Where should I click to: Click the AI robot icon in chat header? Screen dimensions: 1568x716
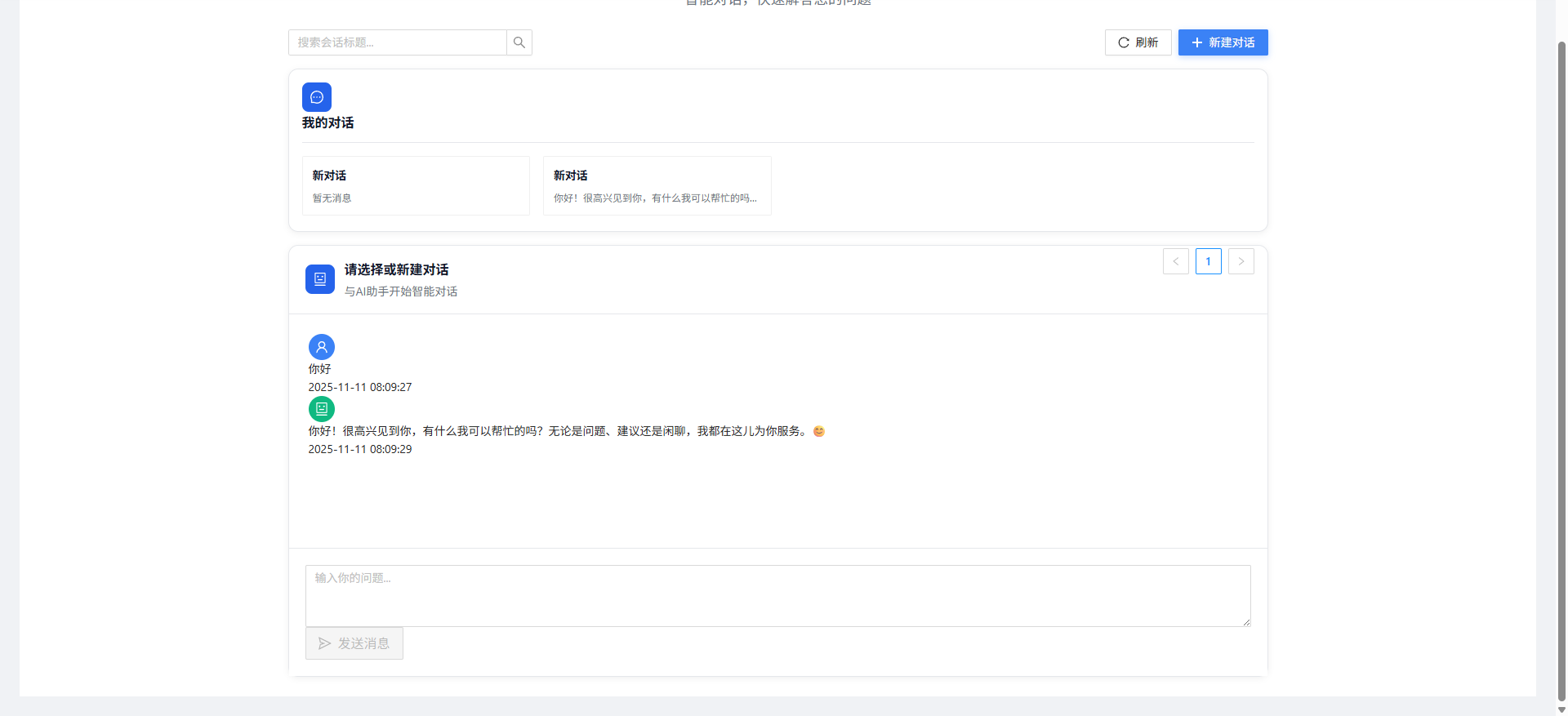[x=320, y=279]
